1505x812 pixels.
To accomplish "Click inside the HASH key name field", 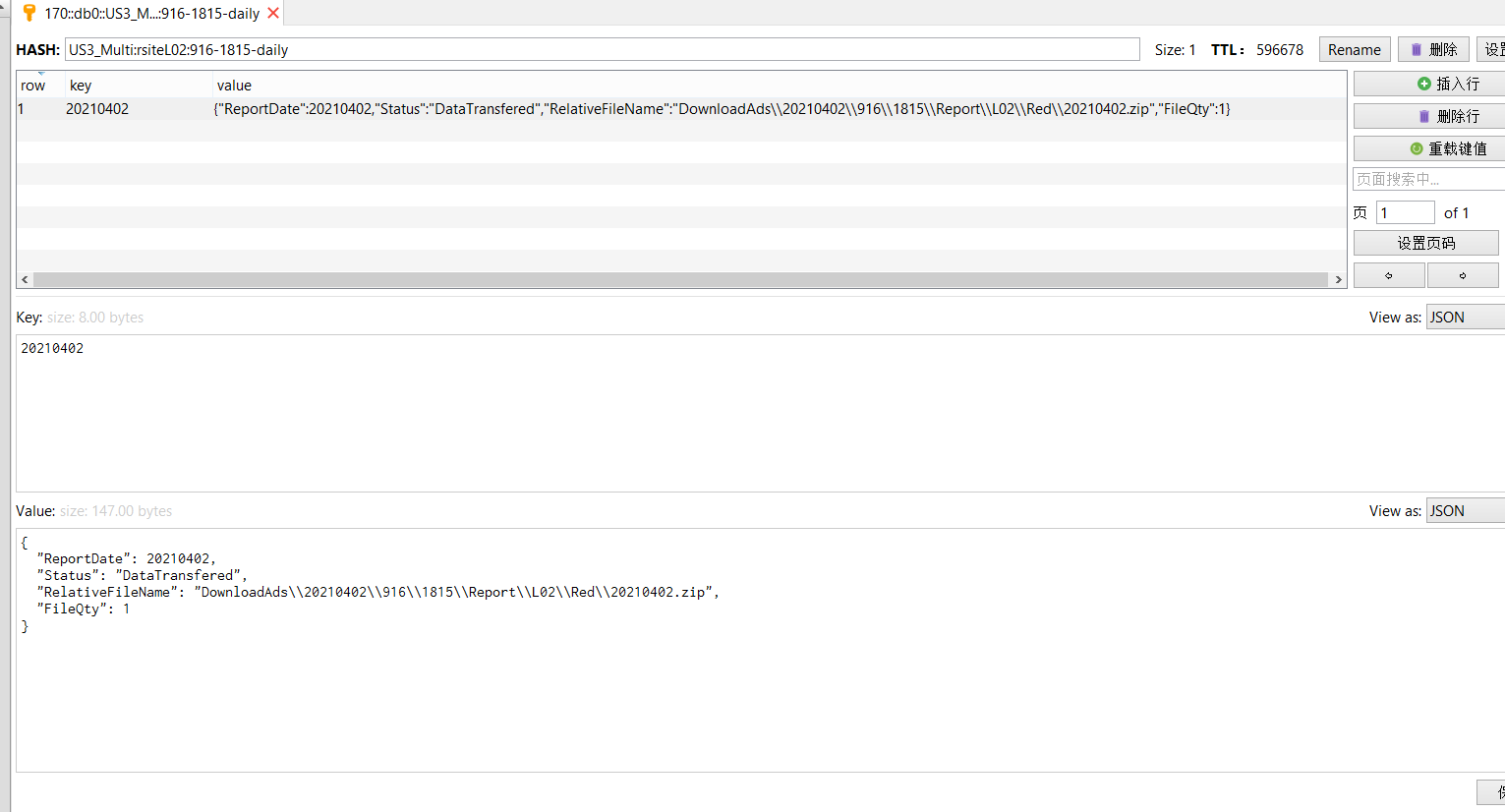I will click(590, 48).
